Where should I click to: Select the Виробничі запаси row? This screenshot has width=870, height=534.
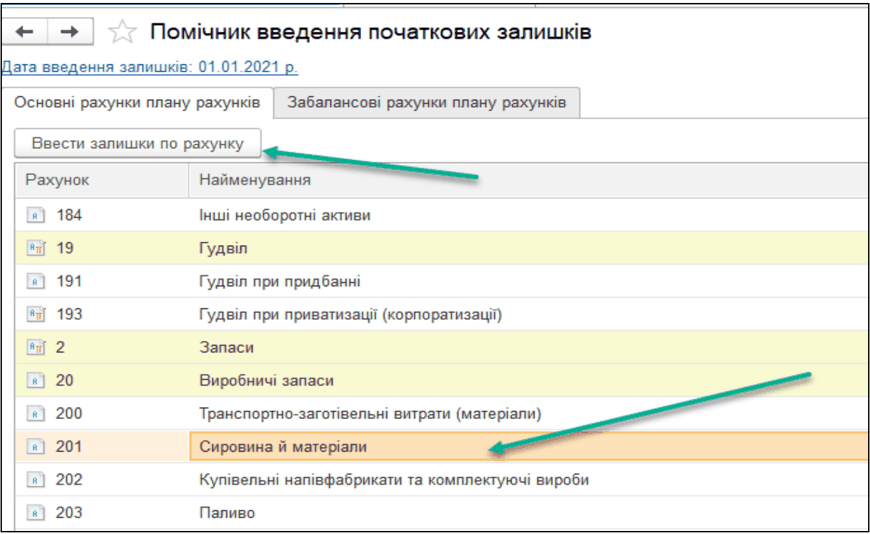(266, 380)
